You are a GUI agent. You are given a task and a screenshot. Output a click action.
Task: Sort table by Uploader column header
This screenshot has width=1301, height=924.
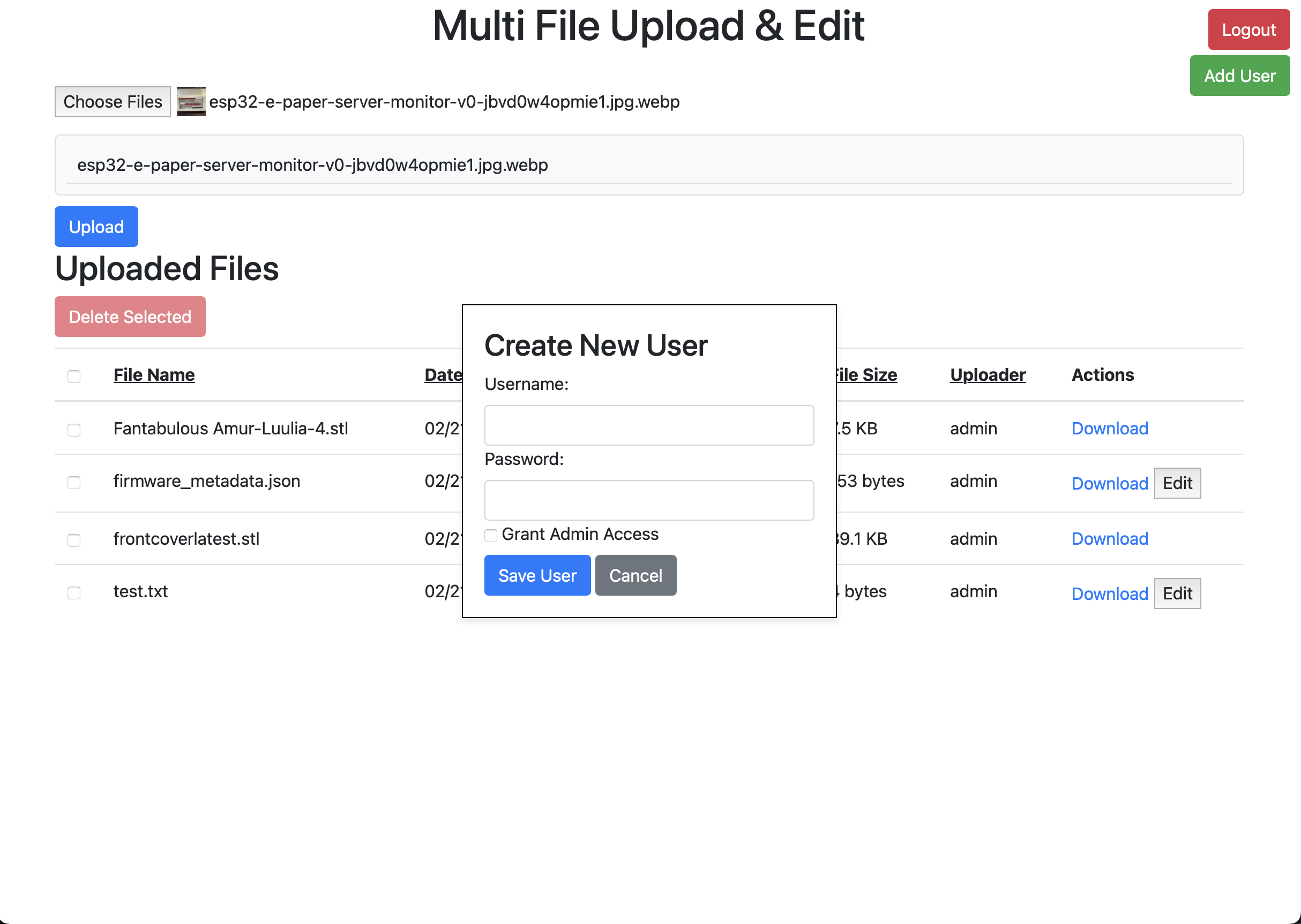pyautogui.click(x=988, y=375)
